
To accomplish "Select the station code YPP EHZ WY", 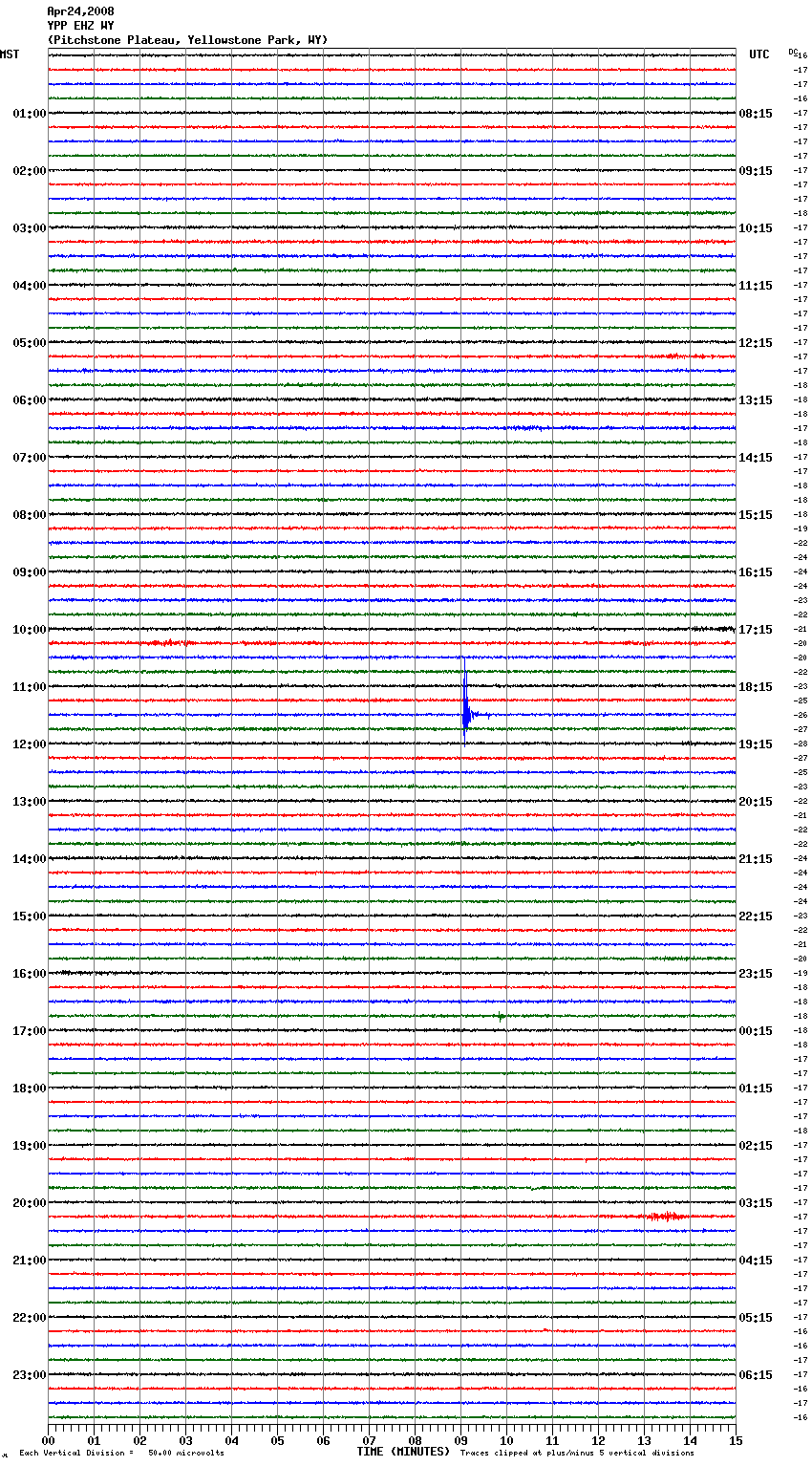I will (x=80, y=26).
